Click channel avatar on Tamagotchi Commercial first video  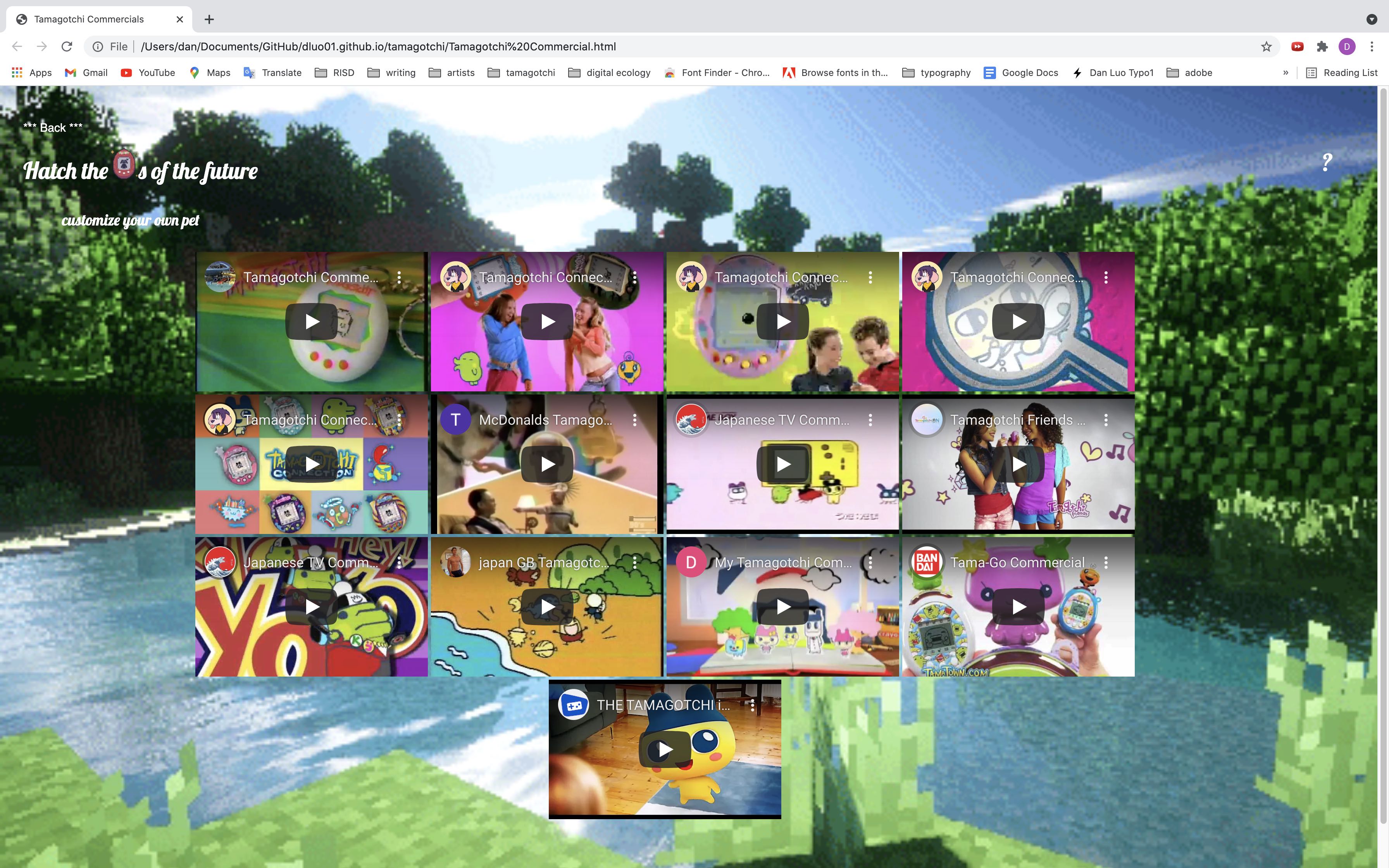click(221, 277)
